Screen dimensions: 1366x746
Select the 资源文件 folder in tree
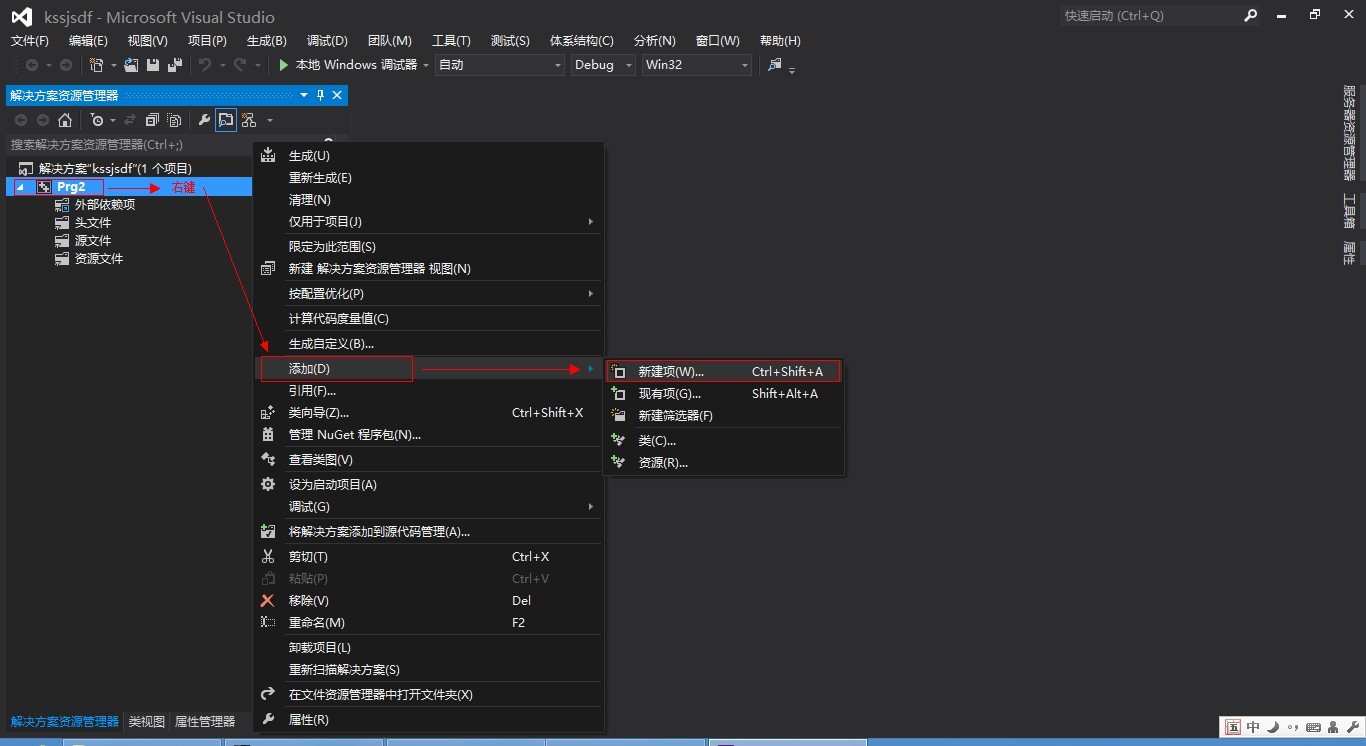pyautogui.click(x=99, y=259)
